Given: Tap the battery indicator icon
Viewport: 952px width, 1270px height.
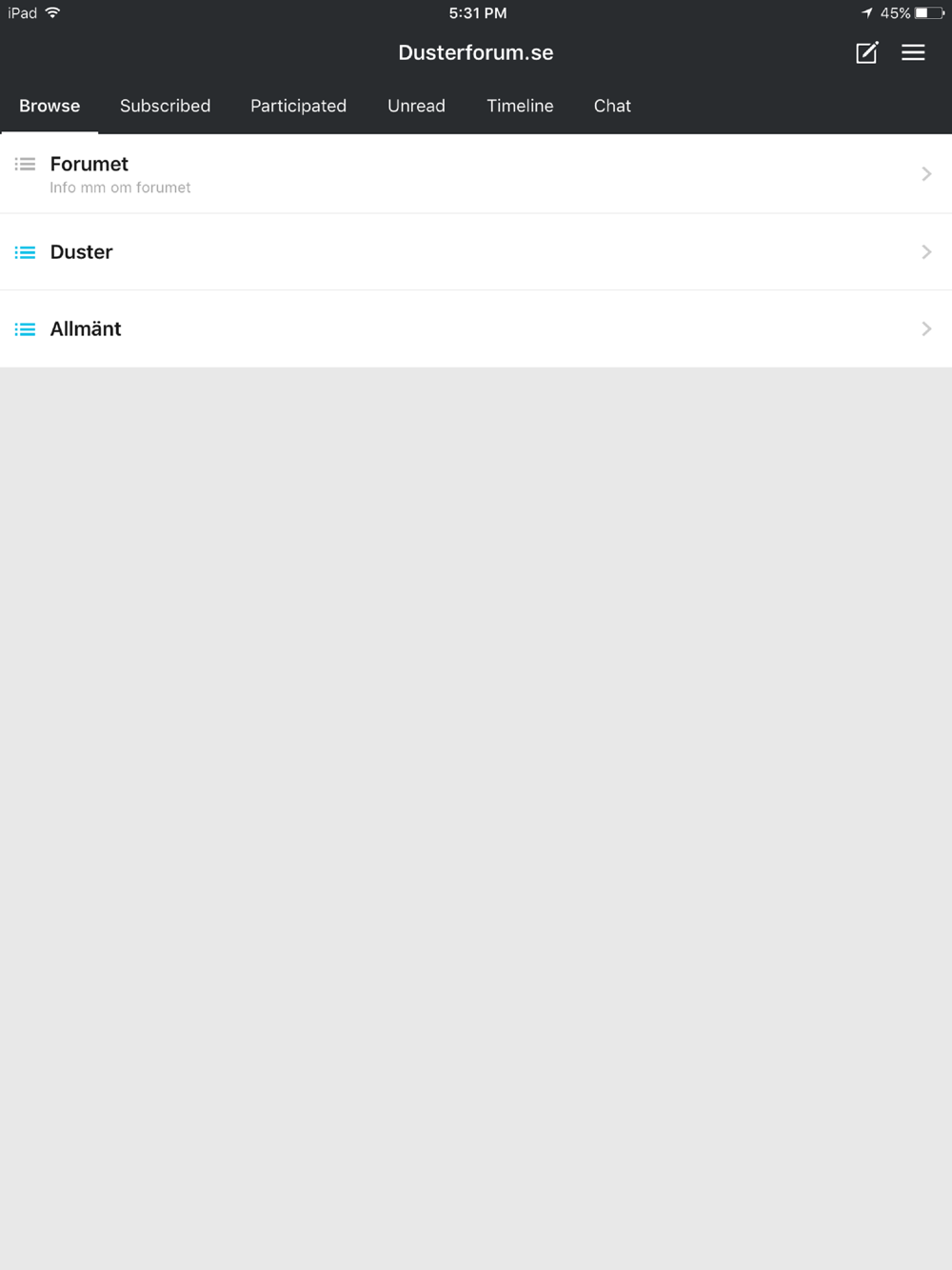Looking at the screenshot, I should click(x=929, y=12).
